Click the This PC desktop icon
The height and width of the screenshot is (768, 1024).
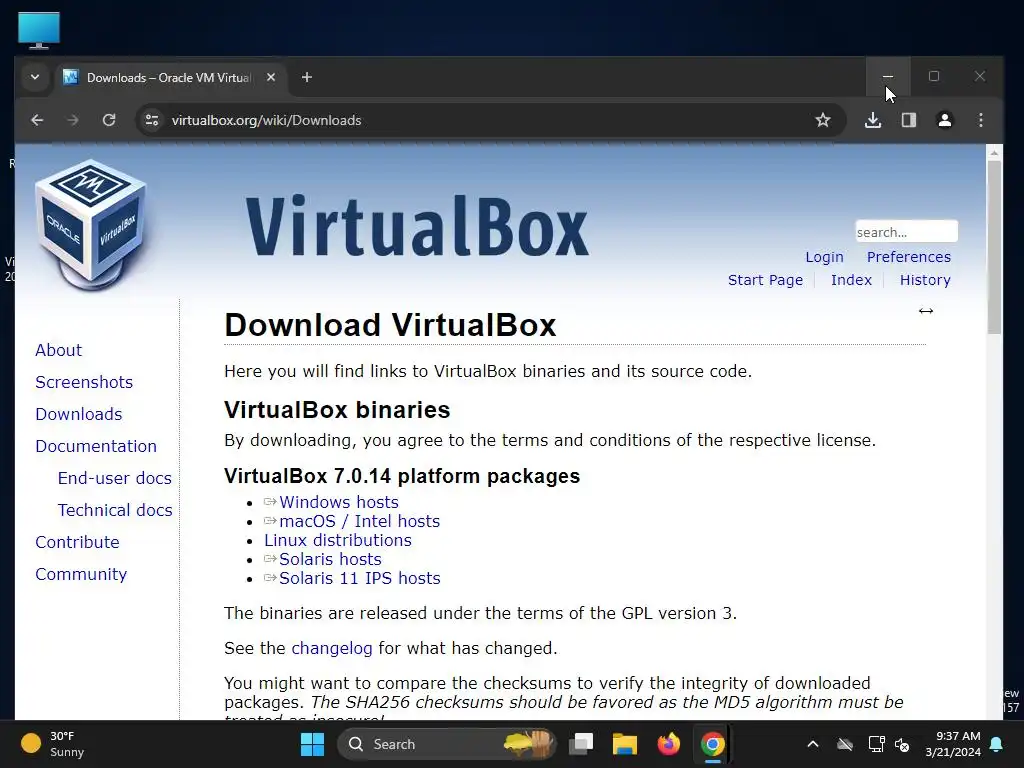click(39, 30)
